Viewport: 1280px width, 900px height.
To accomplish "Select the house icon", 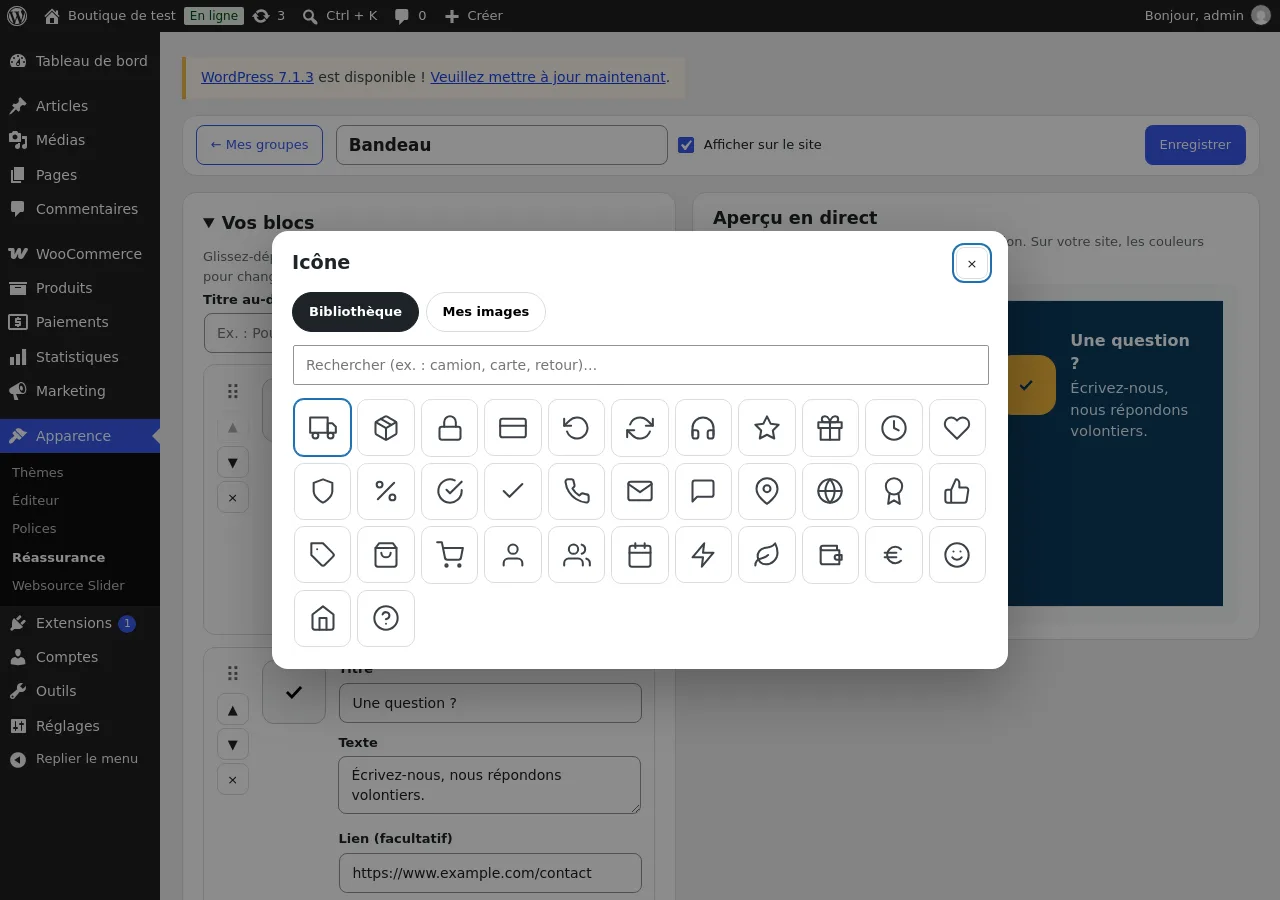I will [x=322, y=618].
